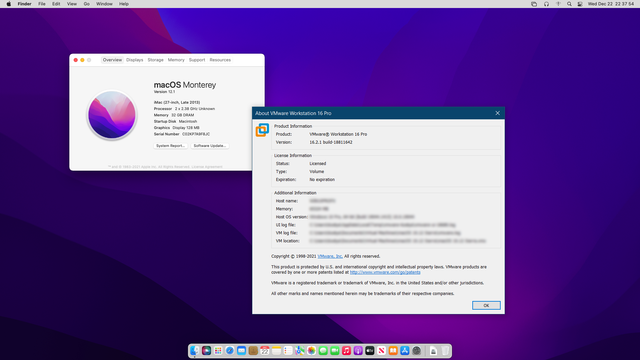Open Books from the Dock
The image size is (640, 360).
(393, 351)
